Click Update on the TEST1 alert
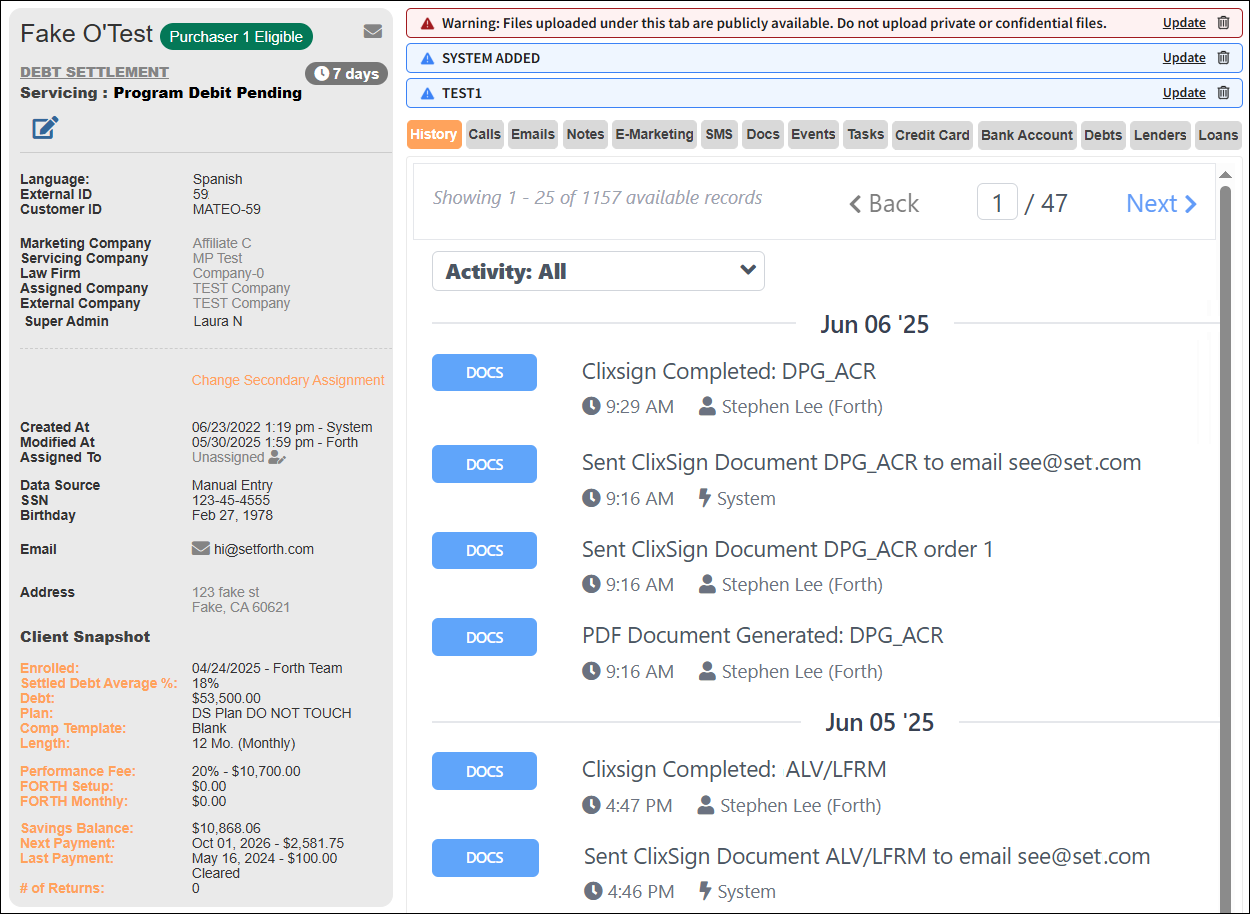 [1184, 93]
